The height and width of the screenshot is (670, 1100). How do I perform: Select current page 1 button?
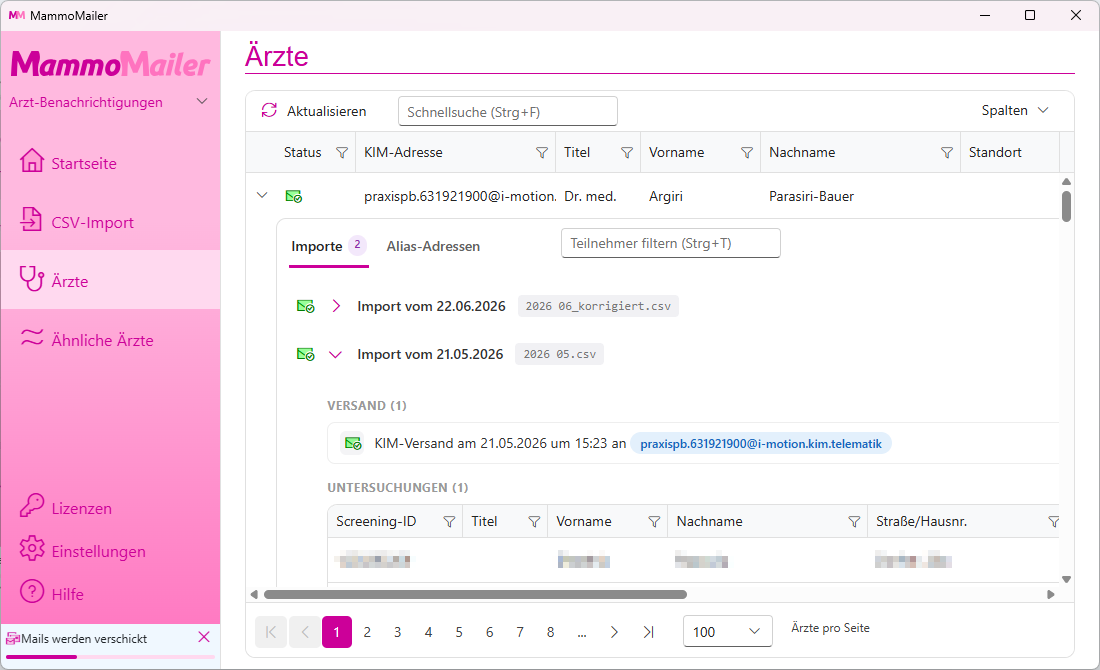[x=337, y=632]
